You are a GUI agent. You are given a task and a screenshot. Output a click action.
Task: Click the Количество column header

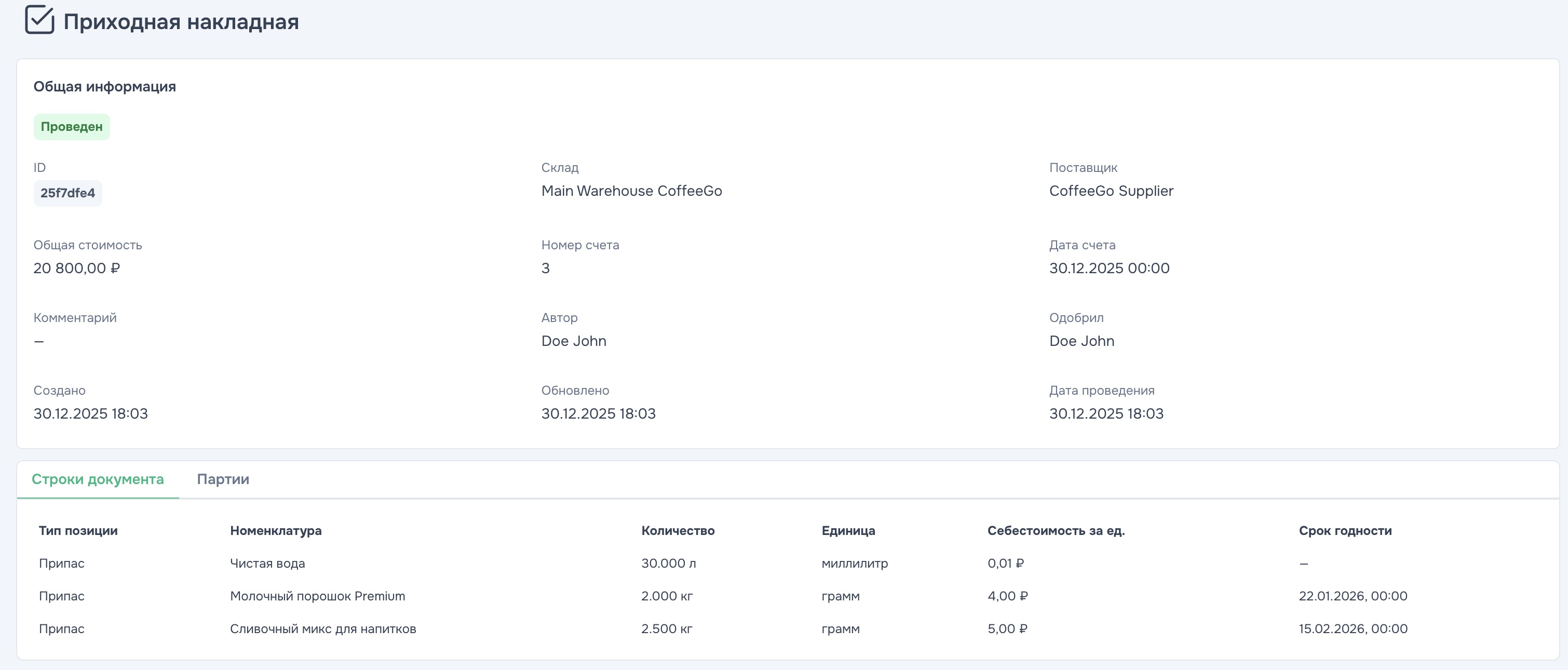click(x=678, y=530)
